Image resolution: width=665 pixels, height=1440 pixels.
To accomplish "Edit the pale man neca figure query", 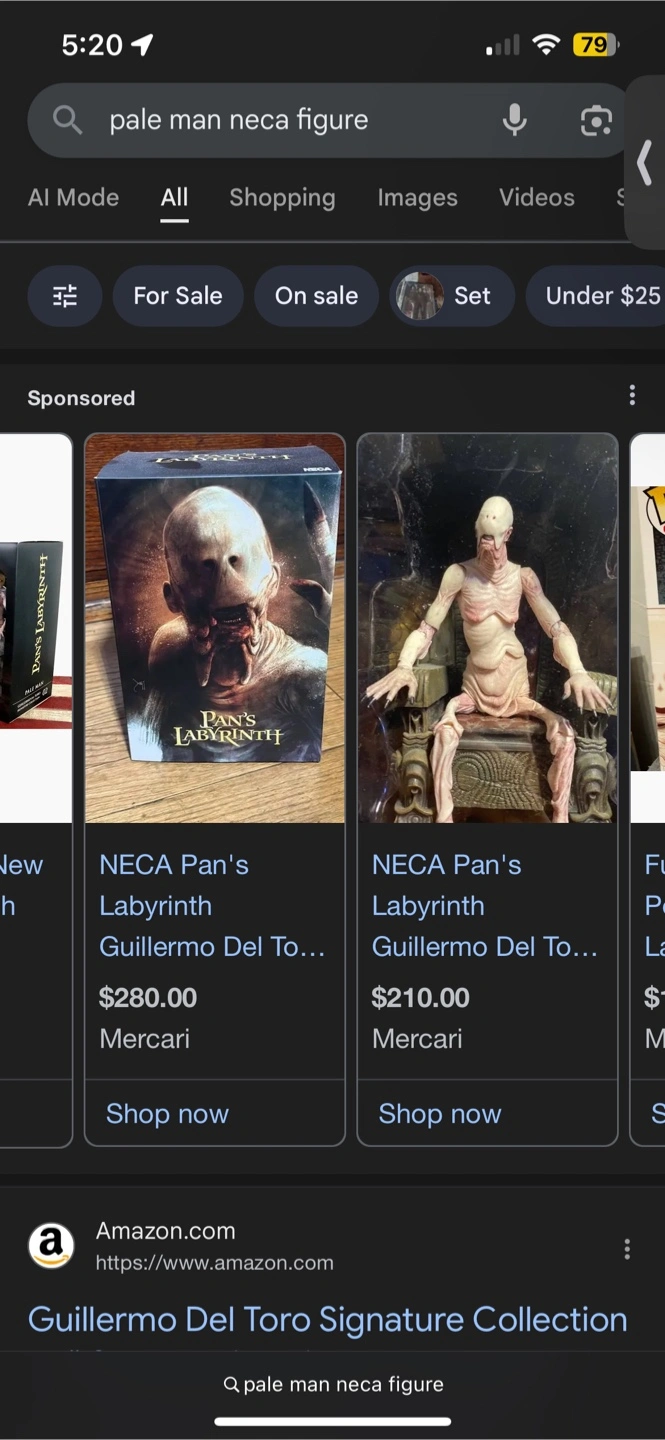I will coord(239,120).
